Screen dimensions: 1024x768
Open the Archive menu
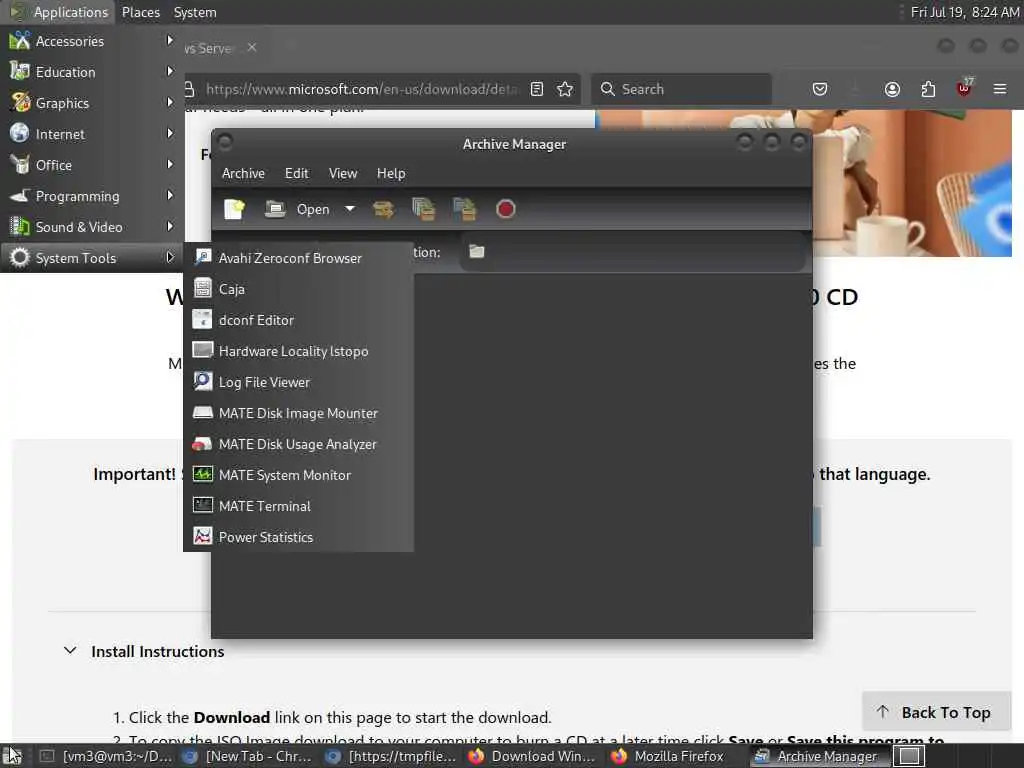(x=243, y=173)
